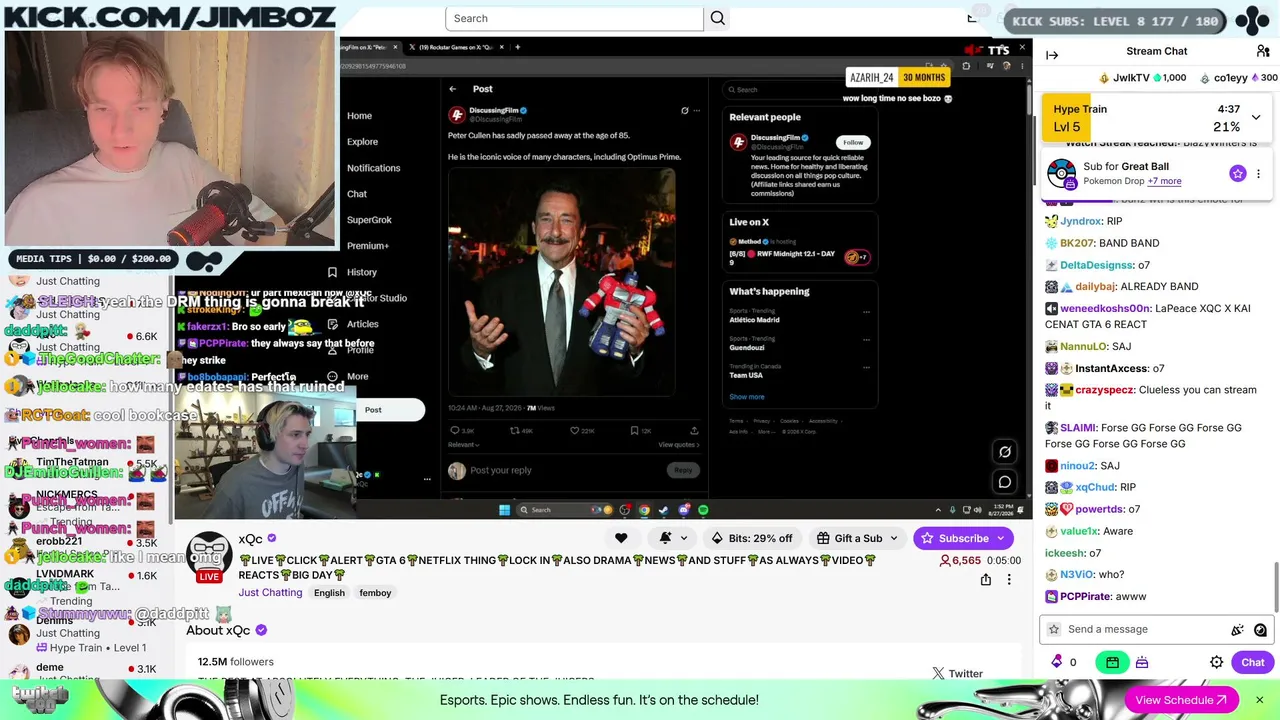Open the Just Chatting category link
This screenshot has width=1280, height=720.
click(x=270, y=592)
